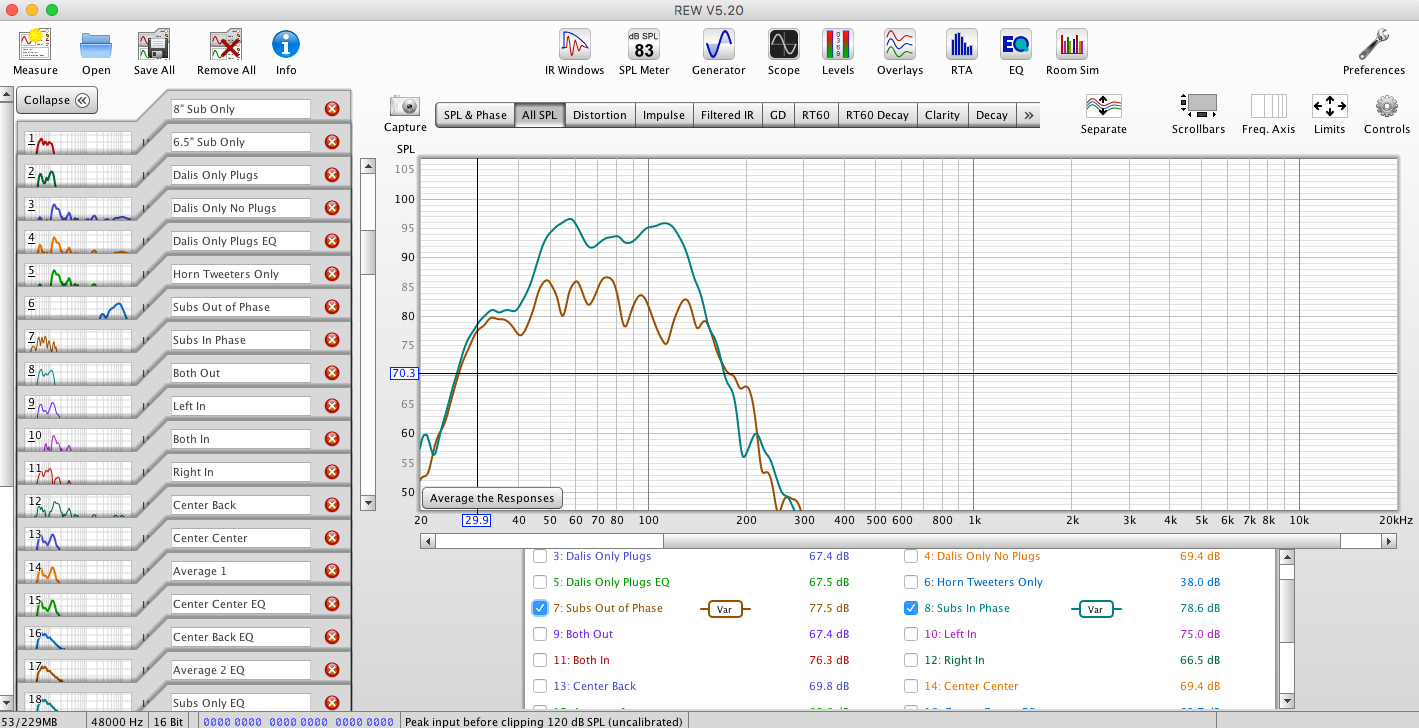Viewport: 1419px width, 728px height.
Task: Remove the Horn Tweeters Only measurement
Action: pyautogui.click(x=332, y=274)
